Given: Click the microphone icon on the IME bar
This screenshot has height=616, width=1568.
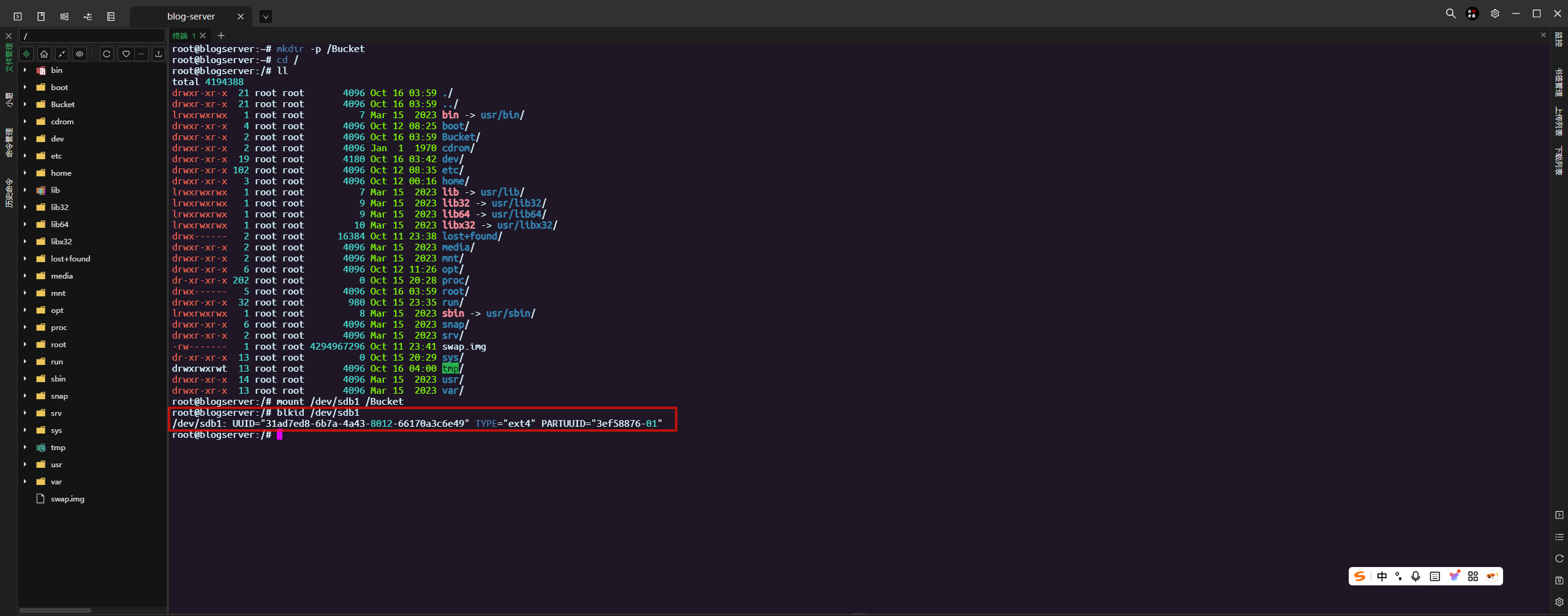Looking at the screenshot, I should pos(1415,576).
